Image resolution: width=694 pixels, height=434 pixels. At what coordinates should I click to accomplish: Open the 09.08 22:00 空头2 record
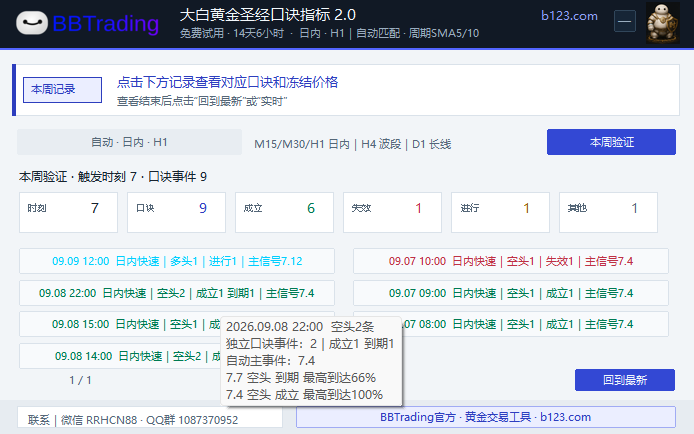click(x=177, y=293)
